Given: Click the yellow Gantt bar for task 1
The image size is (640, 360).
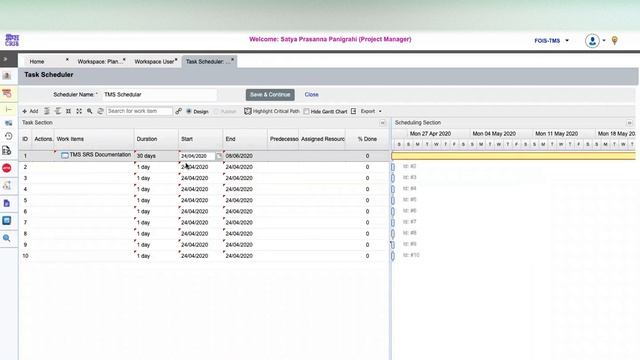Looking at the screenshot, I should pos(513,156).
